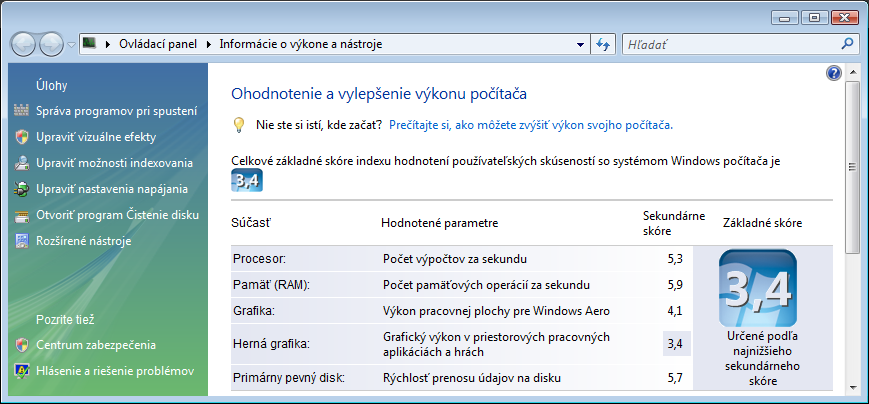Screen dimensions: 869x404
Task: Click icon beside Hlásenie a riešenie problémov
Action: [x=22, y=371]
